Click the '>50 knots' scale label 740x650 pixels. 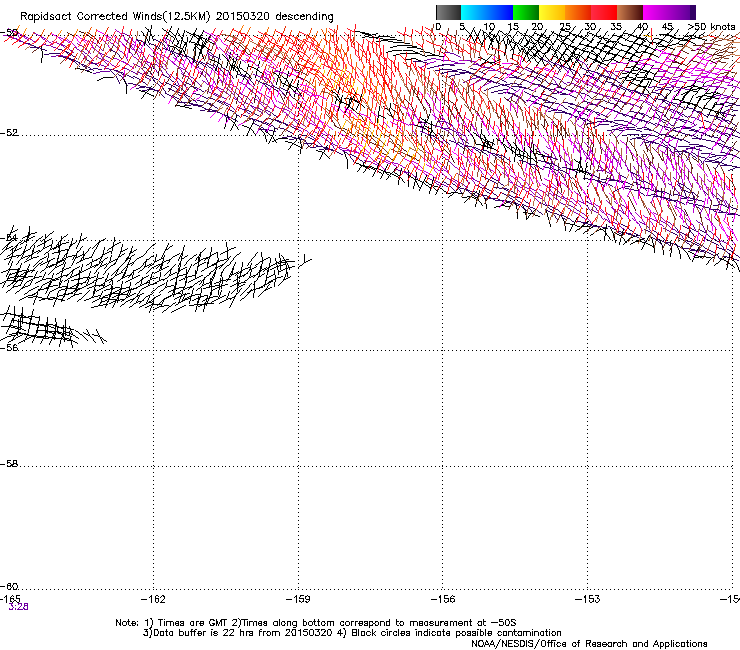click(711, 26)
